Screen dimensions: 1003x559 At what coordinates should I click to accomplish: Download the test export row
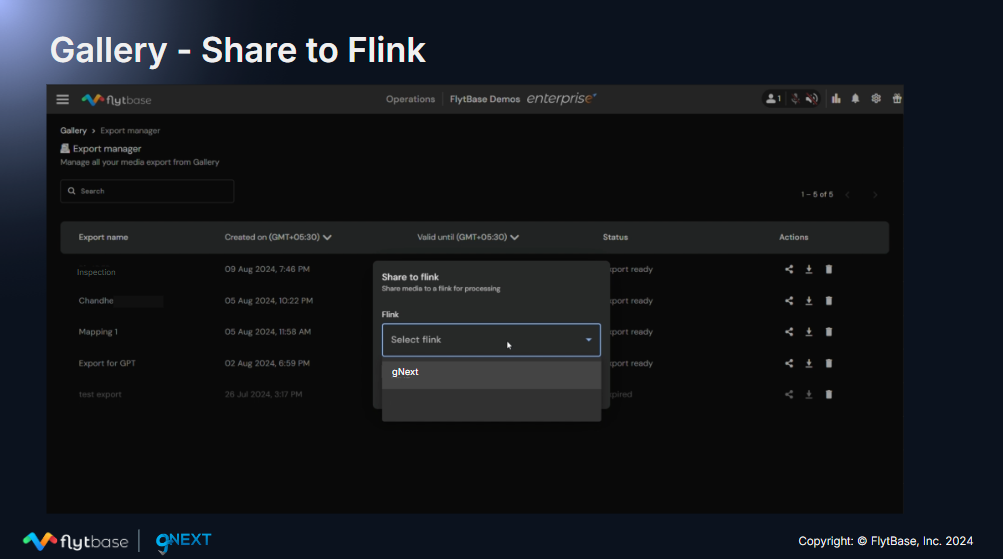(x=809, y=395)
